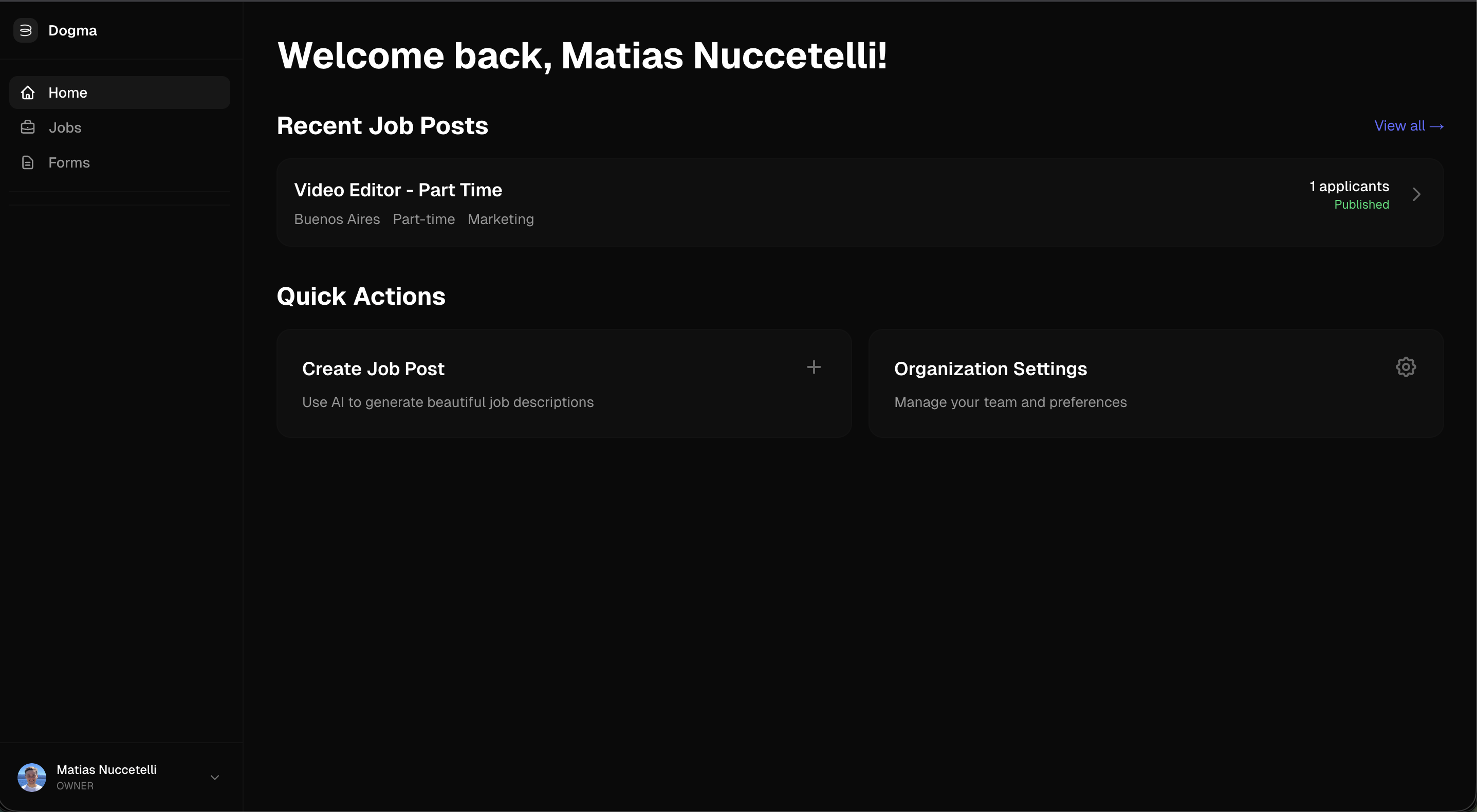Click the gear icon on Organization Settings
1477x812 pixels.
pos(1406,366)
